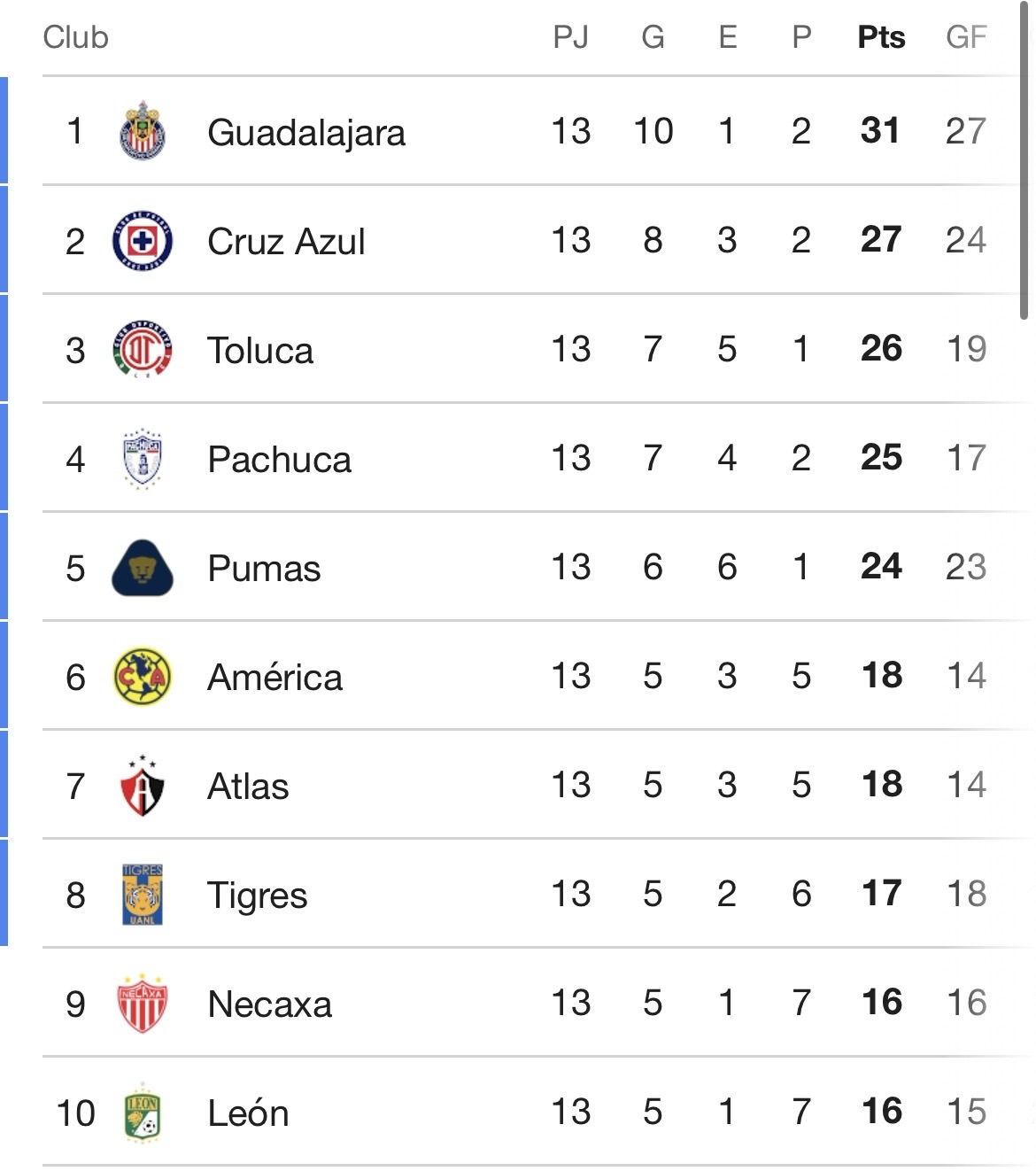Click the Pumas logo
This screenshot has height=1171, width=1036.
click(x=143, y=568)
